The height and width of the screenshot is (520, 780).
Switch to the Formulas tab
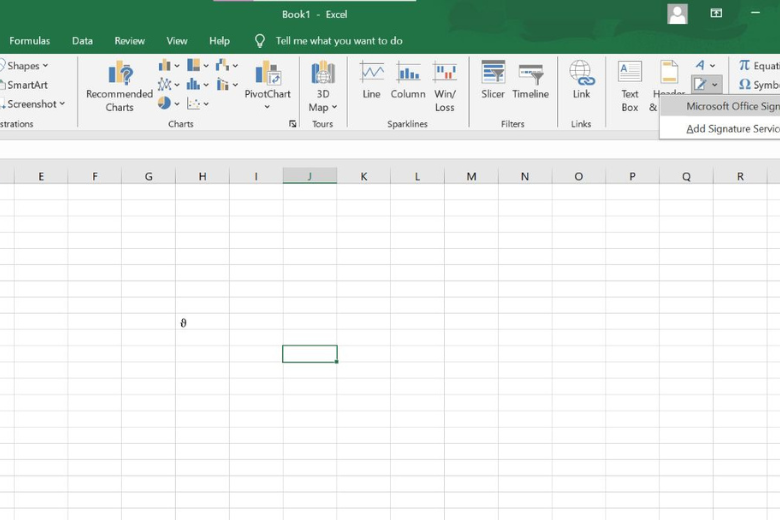[x=30, y=41]
